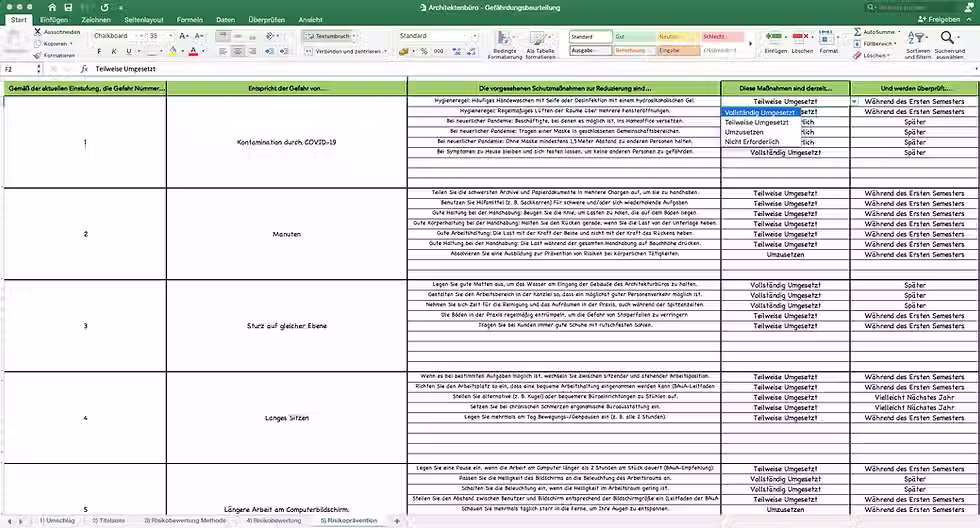980x528 pixels.
Task: Open the Formeln ribbon tab
Action: click(189, 20)
